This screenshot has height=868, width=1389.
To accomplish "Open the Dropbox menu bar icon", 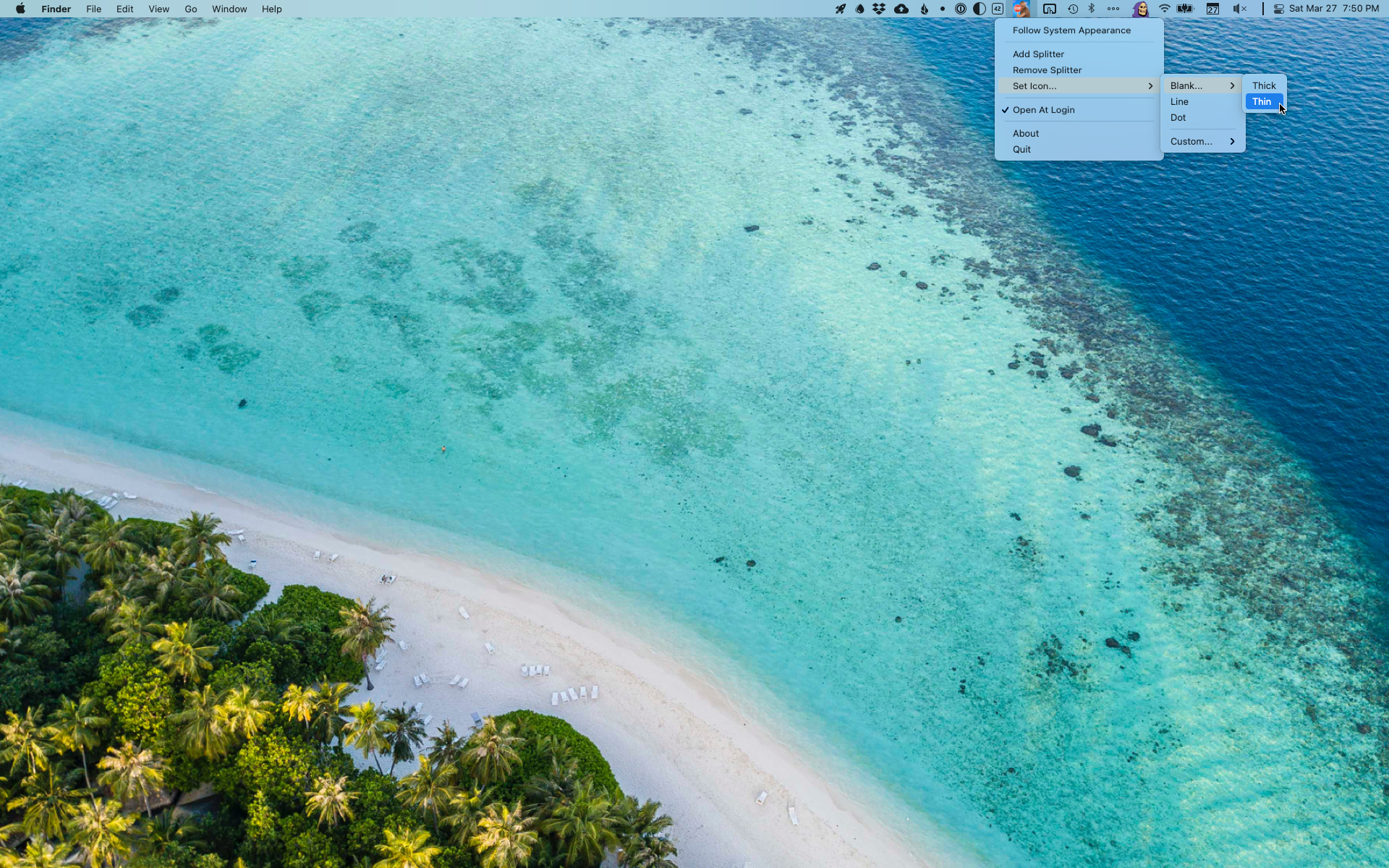I will (879, 9).
